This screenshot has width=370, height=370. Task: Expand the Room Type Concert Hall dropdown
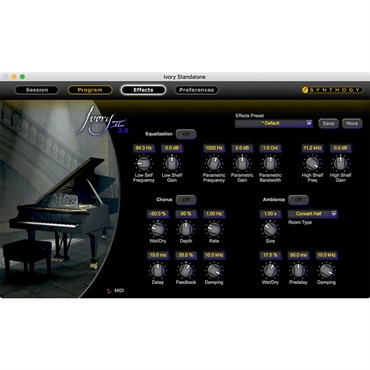(x=313, y=214)
